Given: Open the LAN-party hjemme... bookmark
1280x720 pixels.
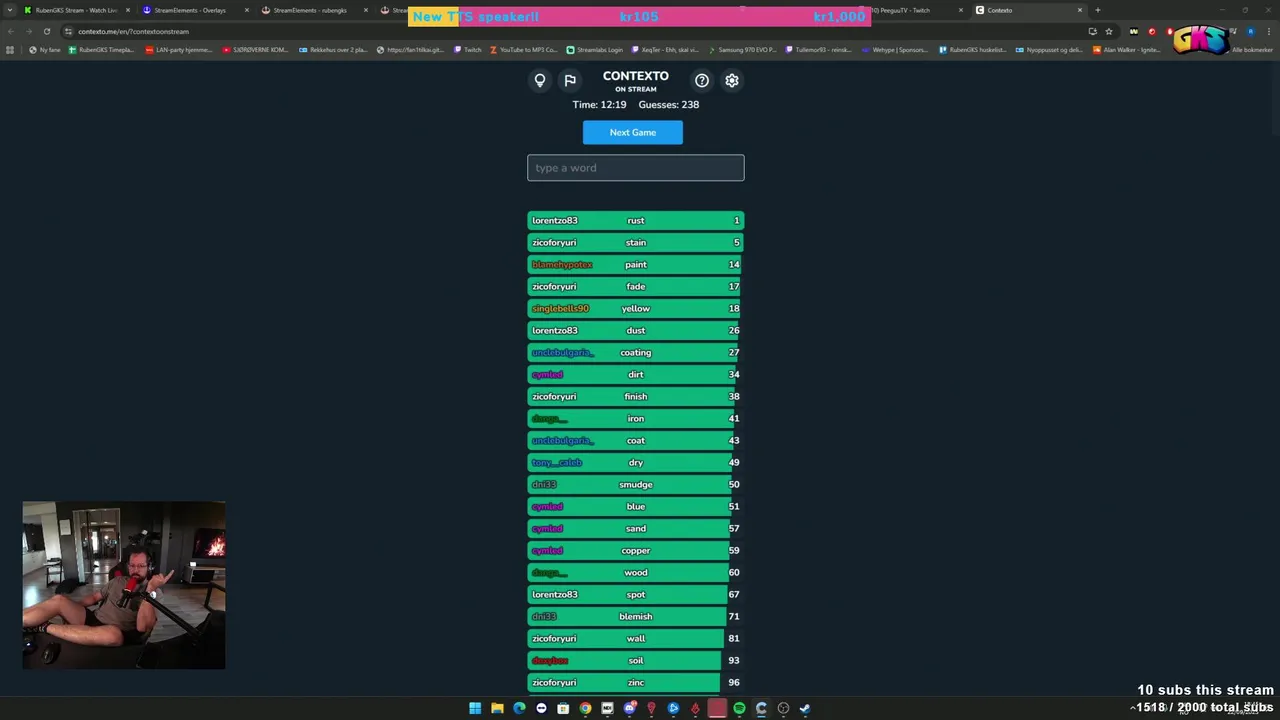Looking at the screenshot, I should coord(179,50).
